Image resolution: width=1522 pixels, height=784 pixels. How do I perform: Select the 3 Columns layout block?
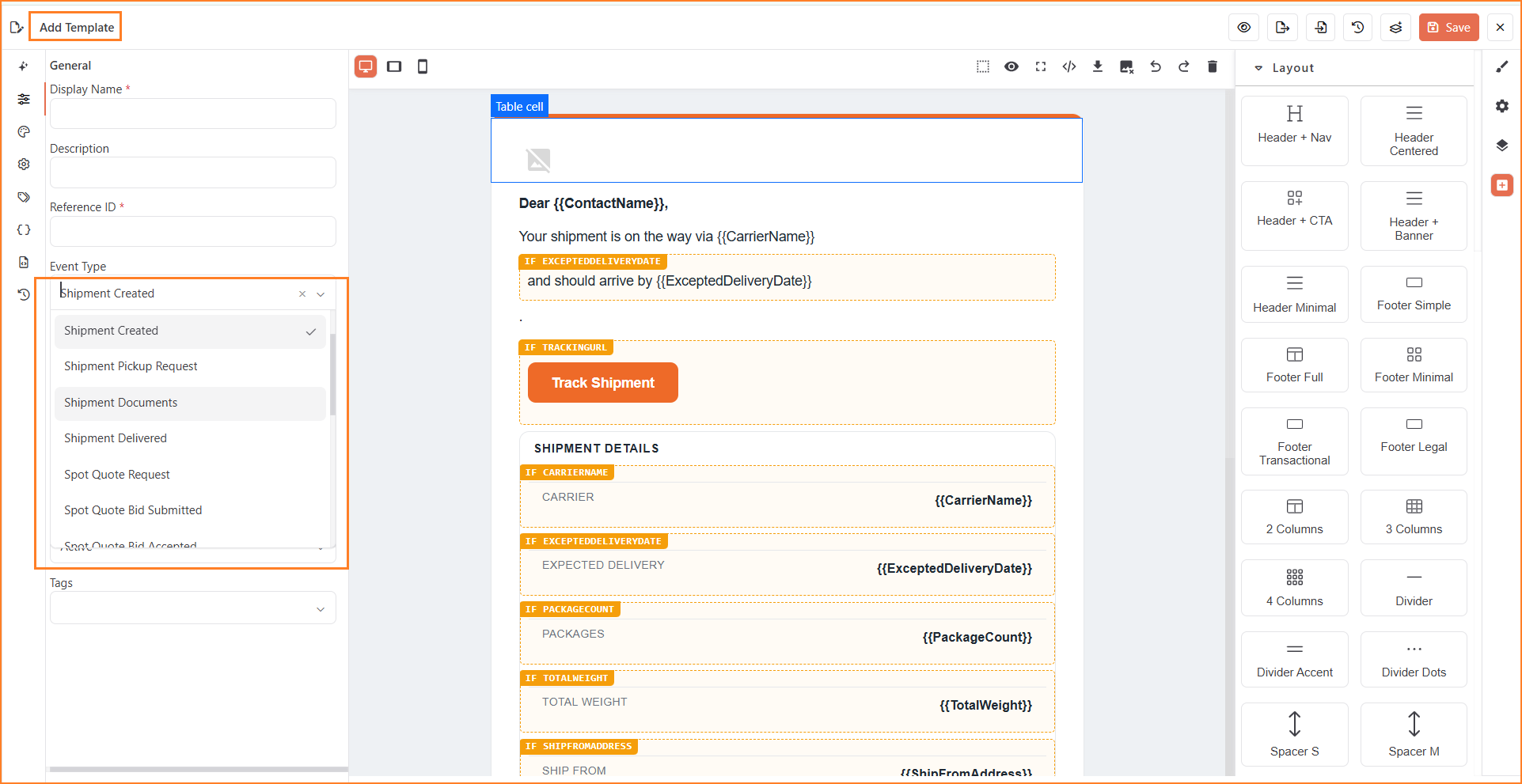[1414, 517]
